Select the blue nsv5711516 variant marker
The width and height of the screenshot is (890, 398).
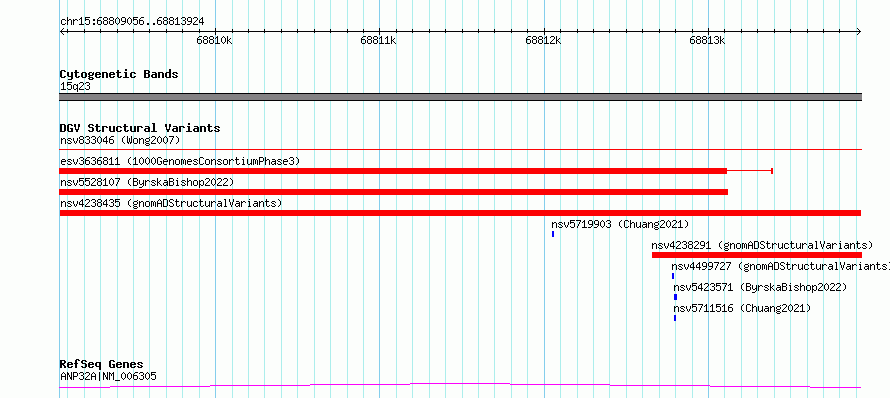click(675, 318)
